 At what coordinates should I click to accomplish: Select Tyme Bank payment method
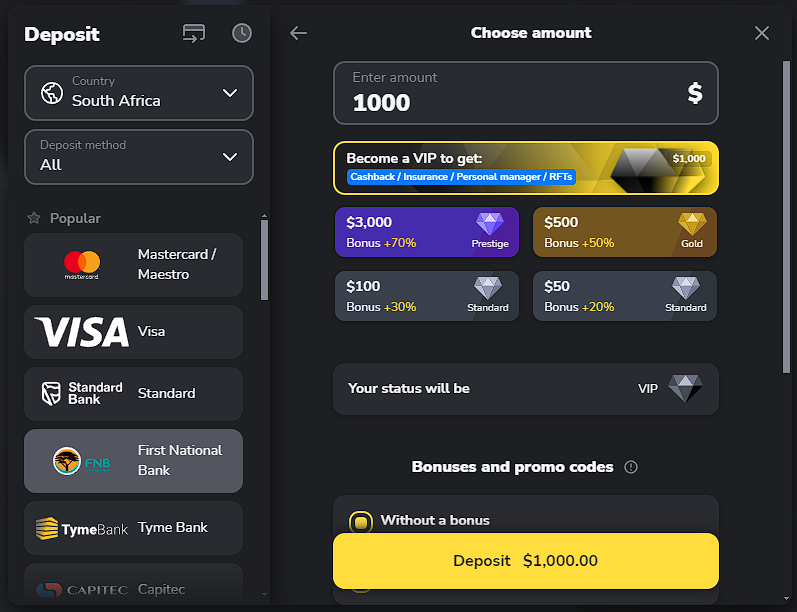click(134, 528)
